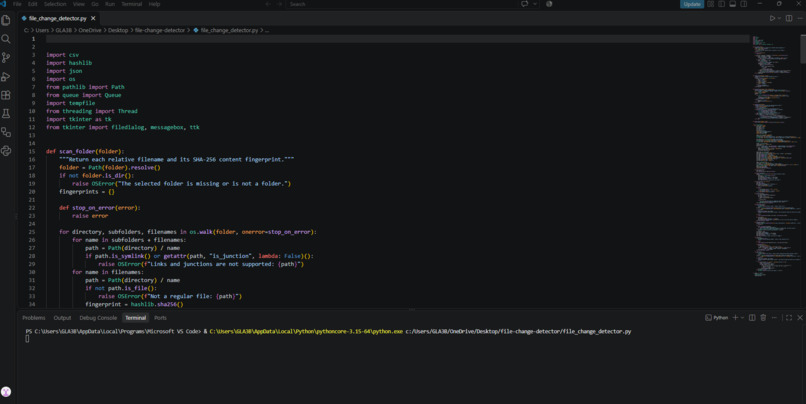Close the terminal panel with X

pos(800,318)
